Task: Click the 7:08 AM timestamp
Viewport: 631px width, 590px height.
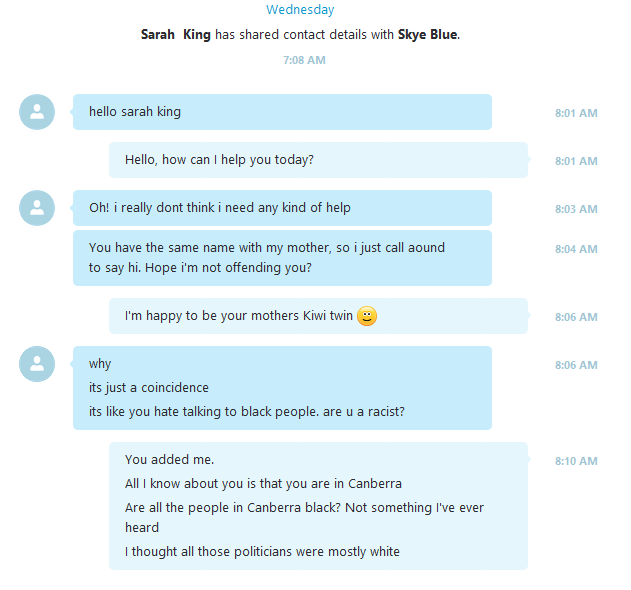Action: click(x=304, y=60)
